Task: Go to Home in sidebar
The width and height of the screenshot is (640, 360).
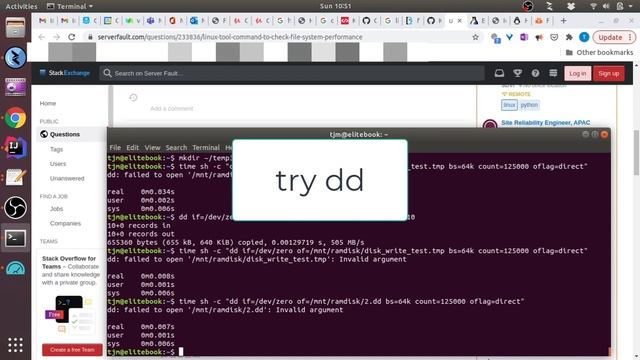Action: (48, 103)
